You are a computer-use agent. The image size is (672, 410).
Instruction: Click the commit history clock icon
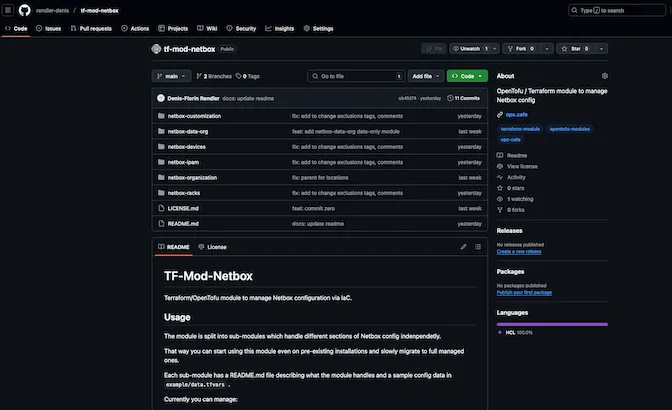pyautogui.click(x=450, y=99)
